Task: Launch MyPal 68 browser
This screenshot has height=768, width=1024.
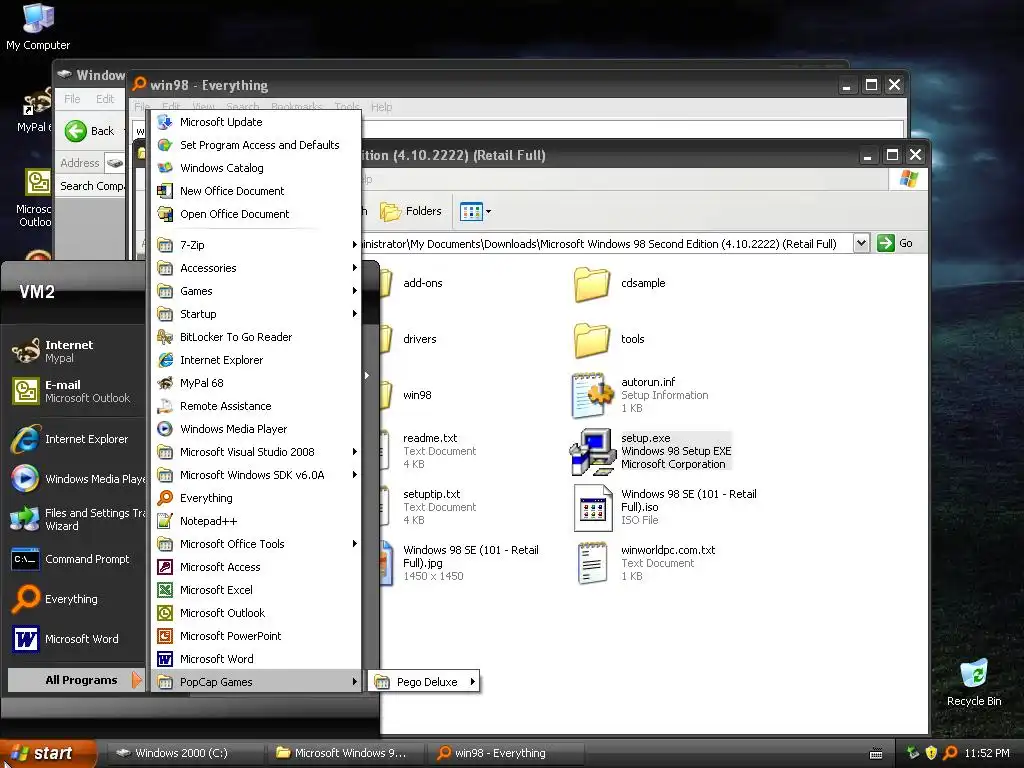Action: click(x=256, y=383)
